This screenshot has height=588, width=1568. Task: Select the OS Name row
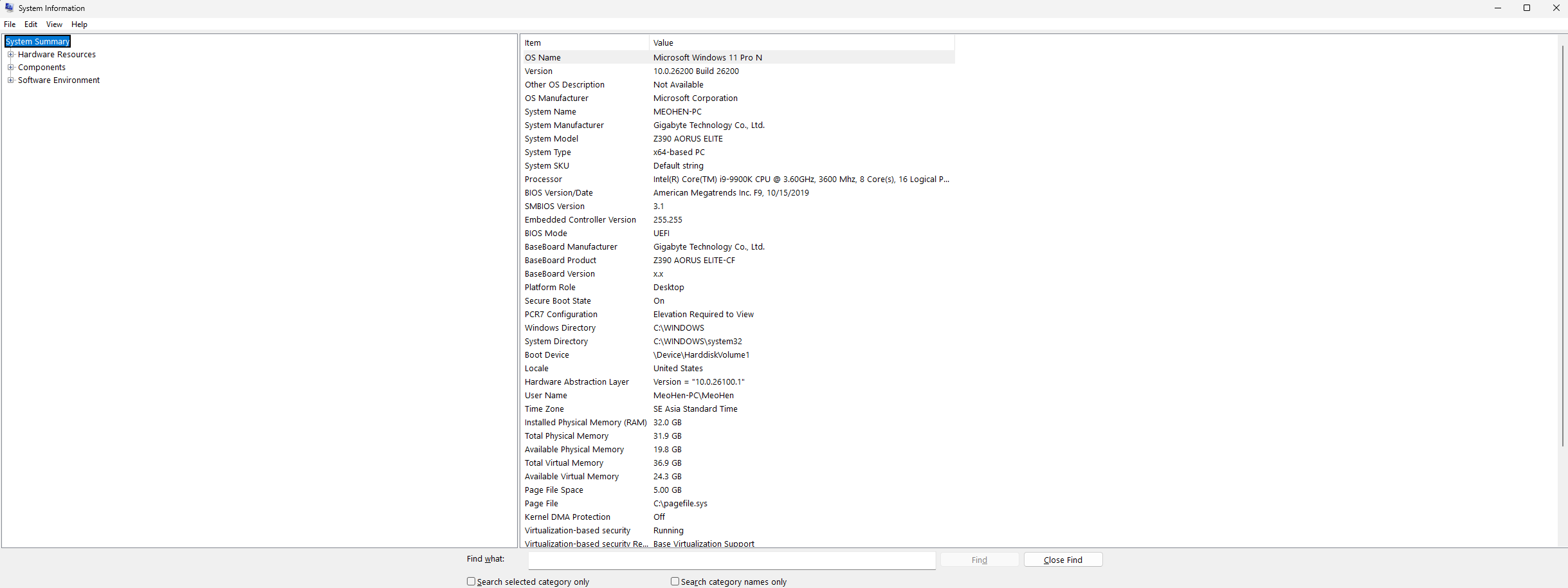738,58
